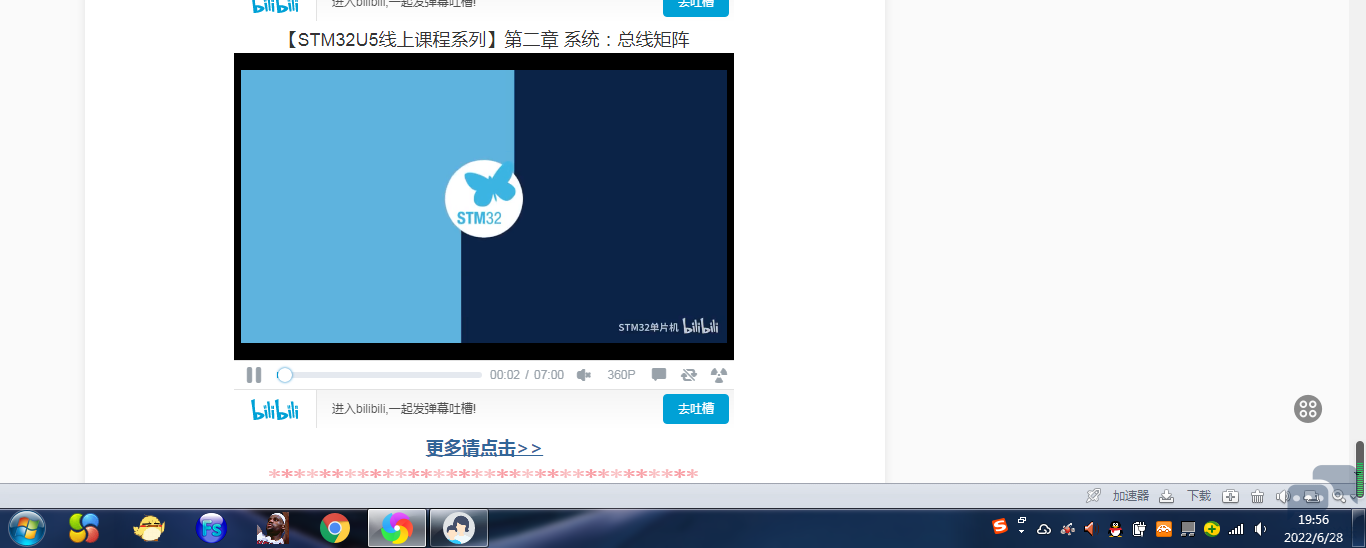The image size is (1366, 548).
Task: Open the 加速器 rocket accelerator in status bar
Action: click(x=1094, y=496)
